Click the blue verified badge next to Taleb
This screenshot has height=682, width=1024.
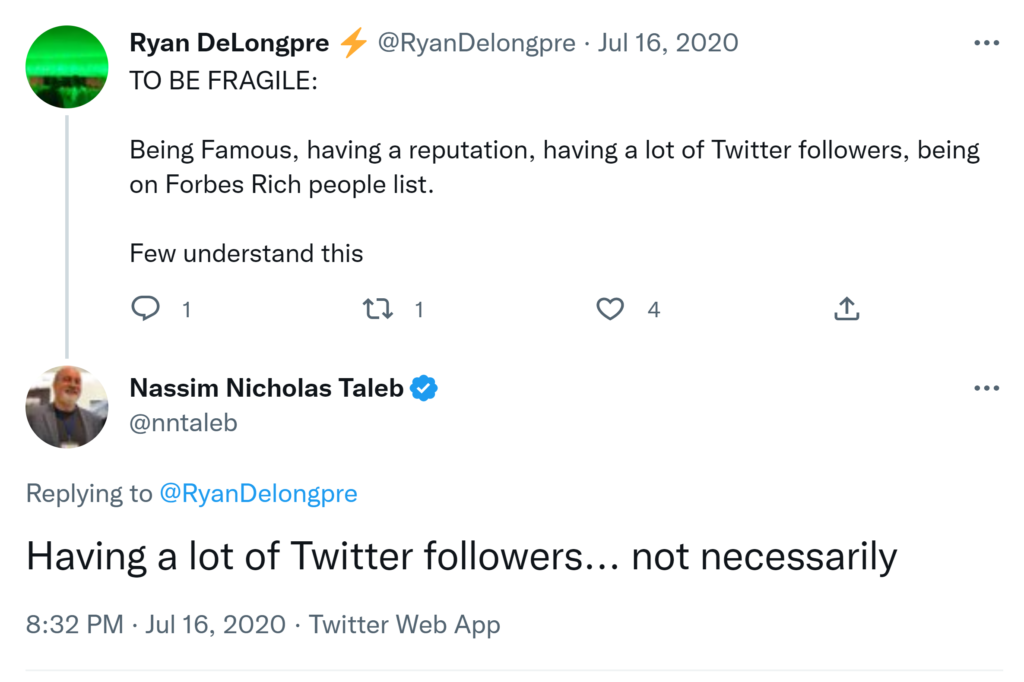tap(425, 388)
